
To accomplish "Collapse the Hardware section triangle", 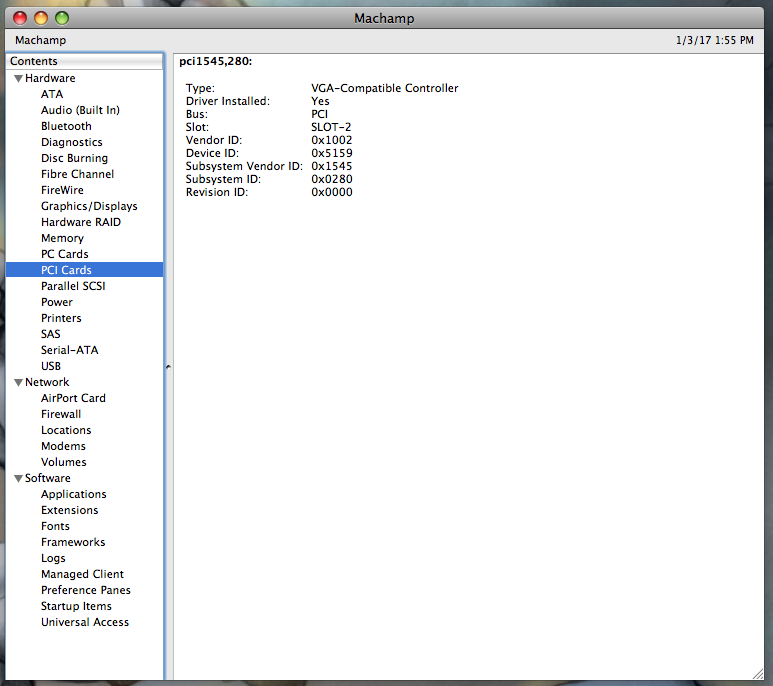I will coord(18,78).
